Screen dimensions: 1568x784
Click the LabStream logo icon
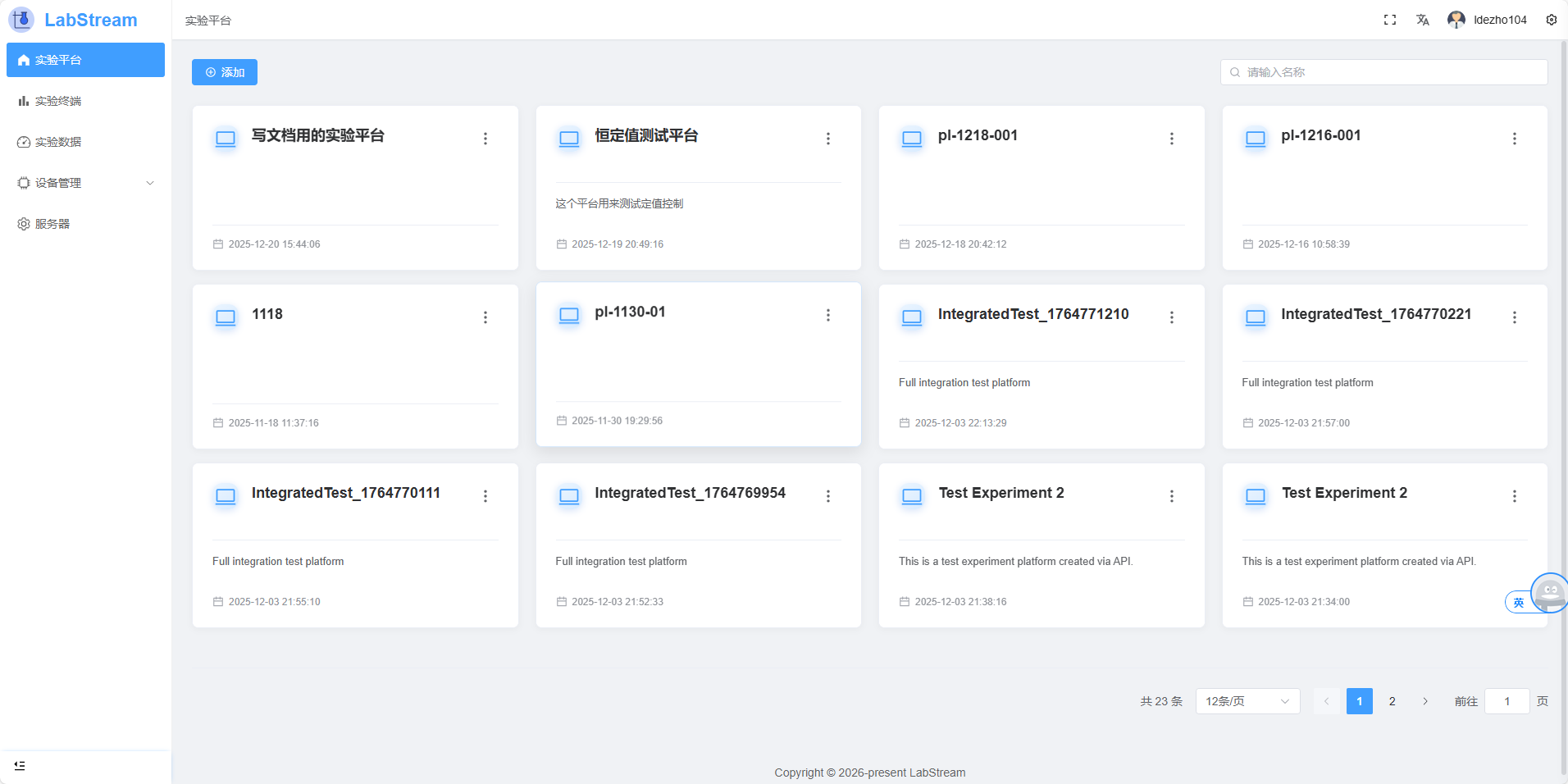coord(21,20)
